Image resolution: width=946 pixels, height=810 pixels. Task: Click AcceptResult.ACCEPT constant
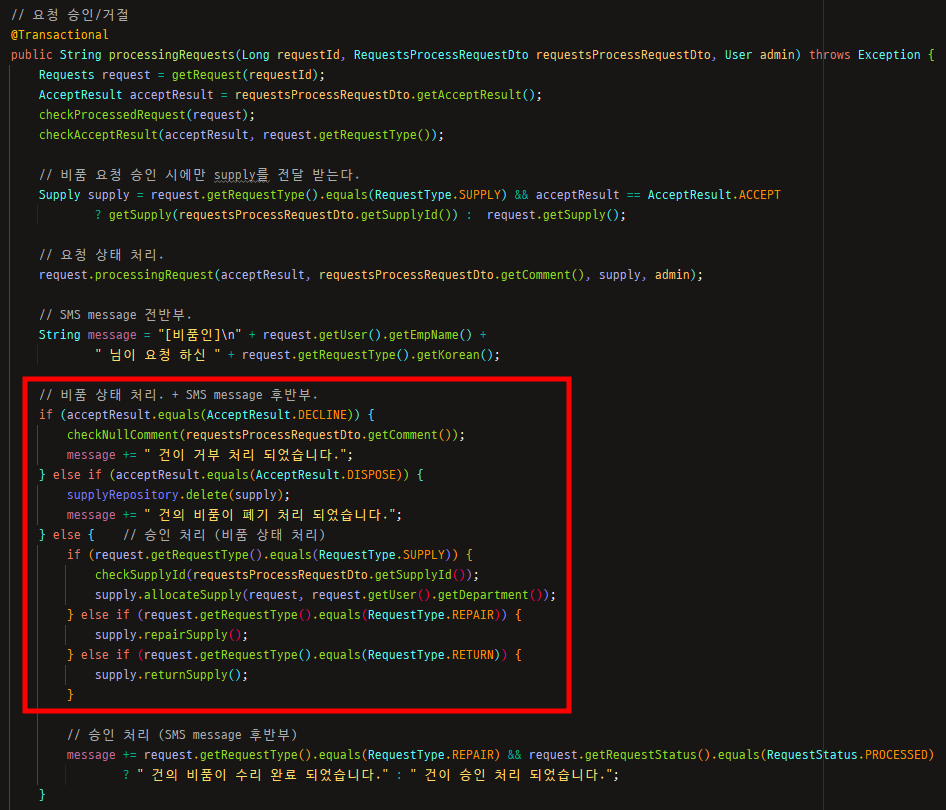tap(714, 195)
